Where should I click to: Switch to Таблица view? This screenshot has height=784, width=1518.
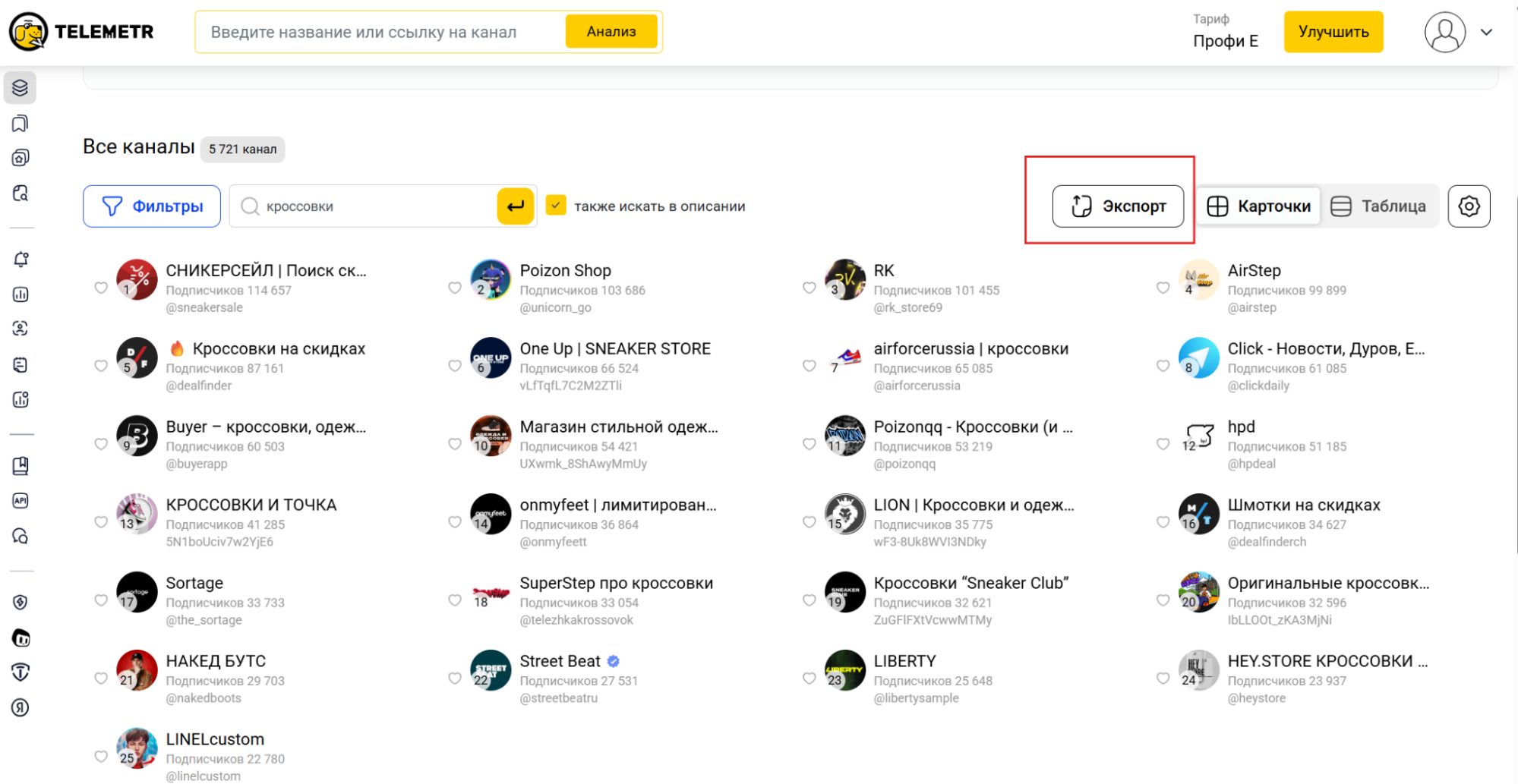pyautogui.click(x=1378, y=206)
